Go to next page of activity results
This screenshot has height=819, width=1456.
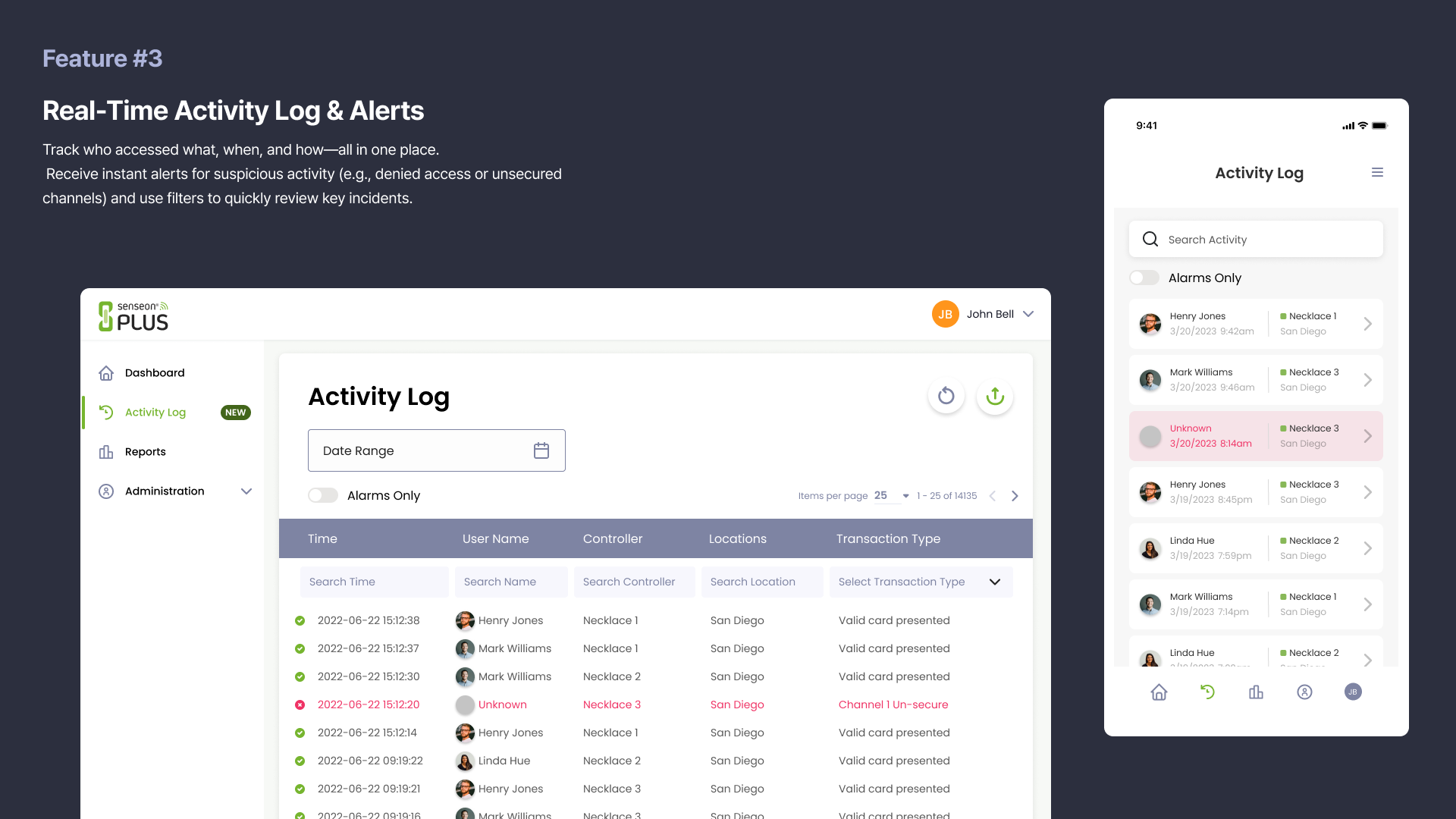[x=1015, y=496]
